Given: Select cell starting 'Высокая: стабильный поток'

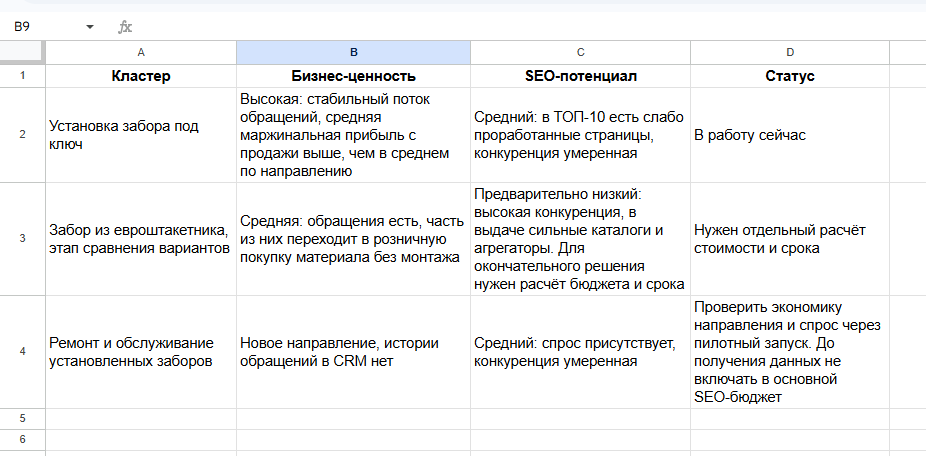Looking at the screenshot, I should (x=354, y=135).
